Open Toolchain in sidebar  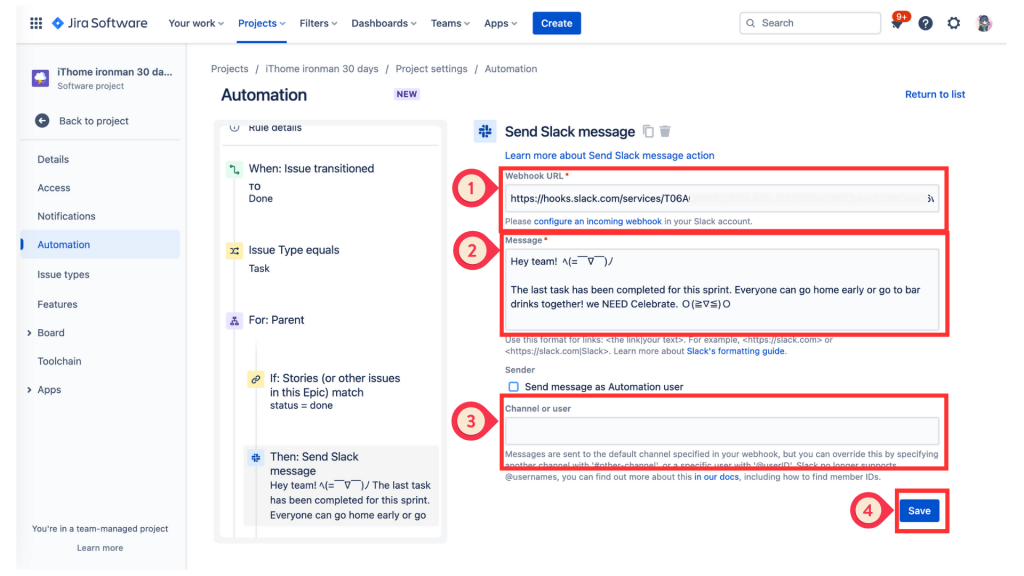point(59,361)
